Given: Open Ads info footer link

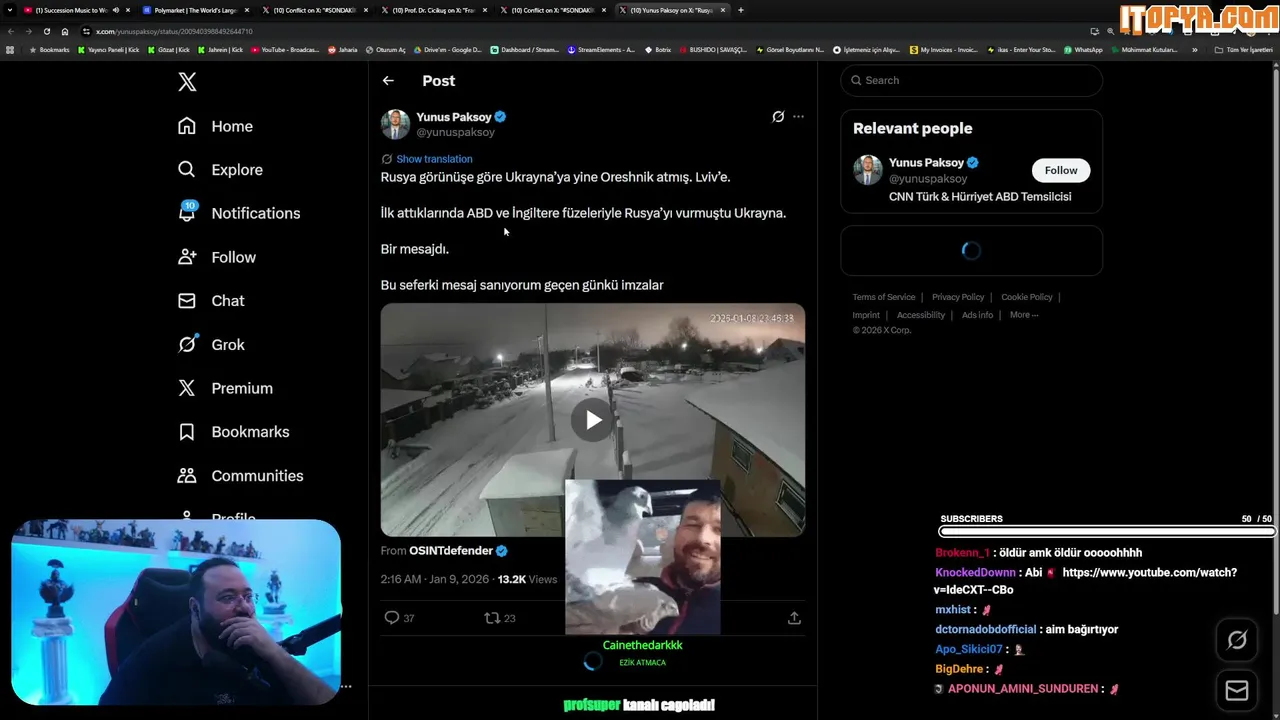Looking at the screenshot, I should [x=977, y=315].
